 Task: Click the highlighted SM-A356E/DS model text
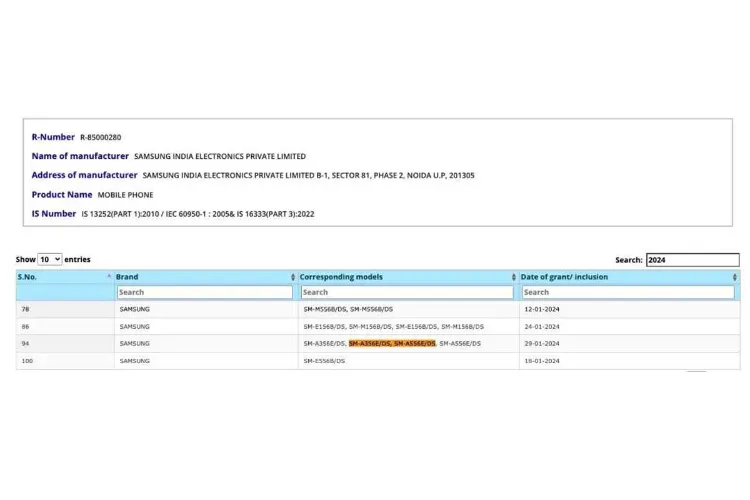(370, 343)
